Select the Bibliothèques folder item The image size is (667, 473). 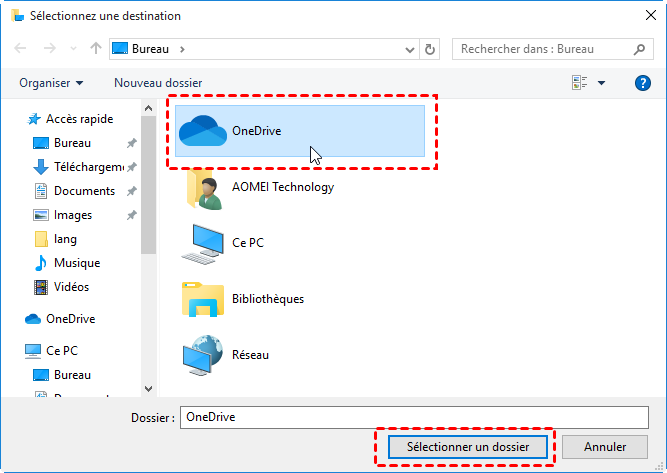coord(243,299)
